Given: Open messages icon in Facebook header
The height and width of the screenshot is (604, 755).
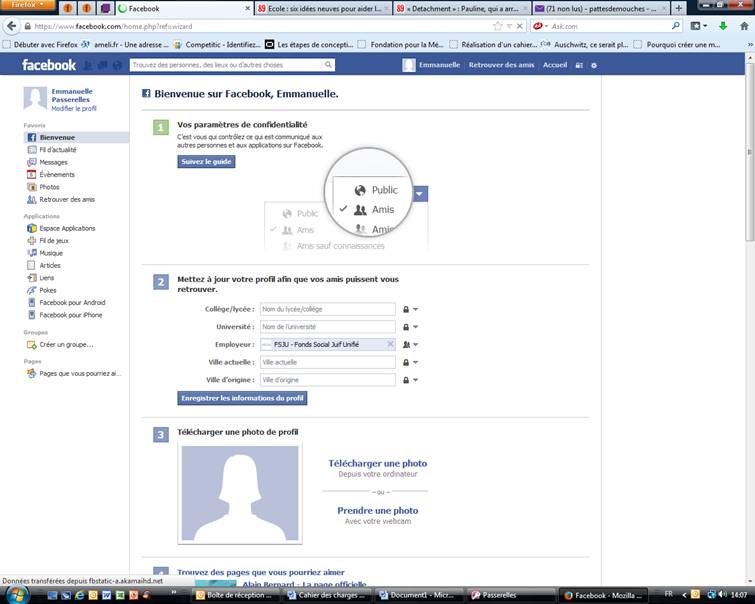Looking at the screenshot, I should click(x=102, y=65).
